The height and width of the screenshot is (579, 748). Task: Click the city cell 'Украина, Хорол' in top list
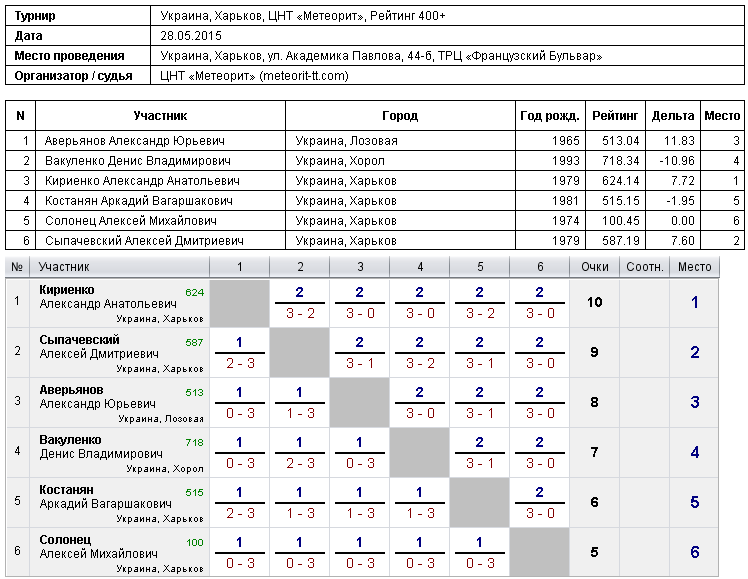[x=340, y=161]
